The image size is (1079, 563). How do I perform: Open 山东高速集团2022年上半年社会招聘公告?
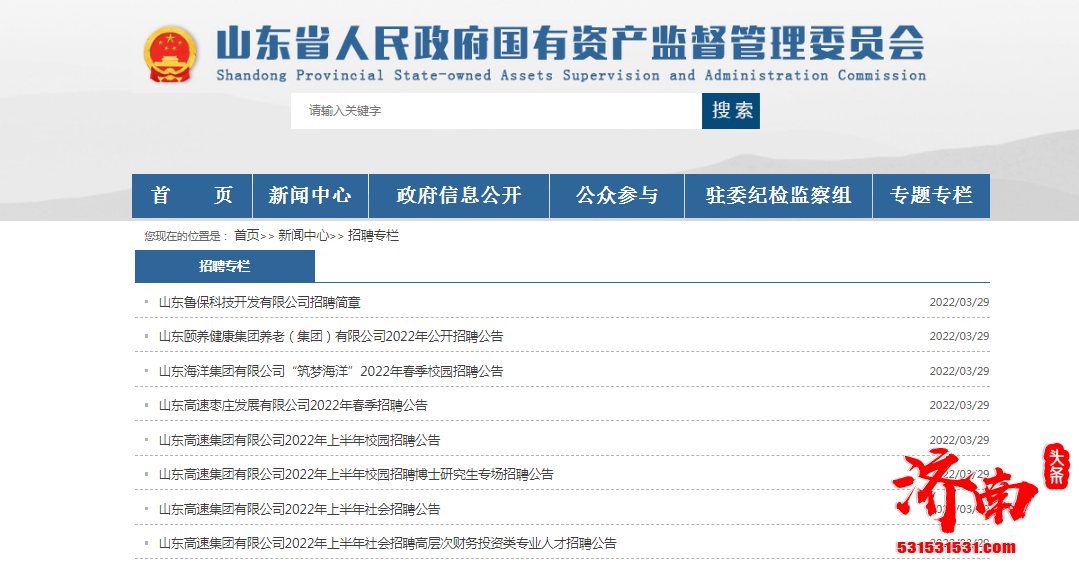299,509
